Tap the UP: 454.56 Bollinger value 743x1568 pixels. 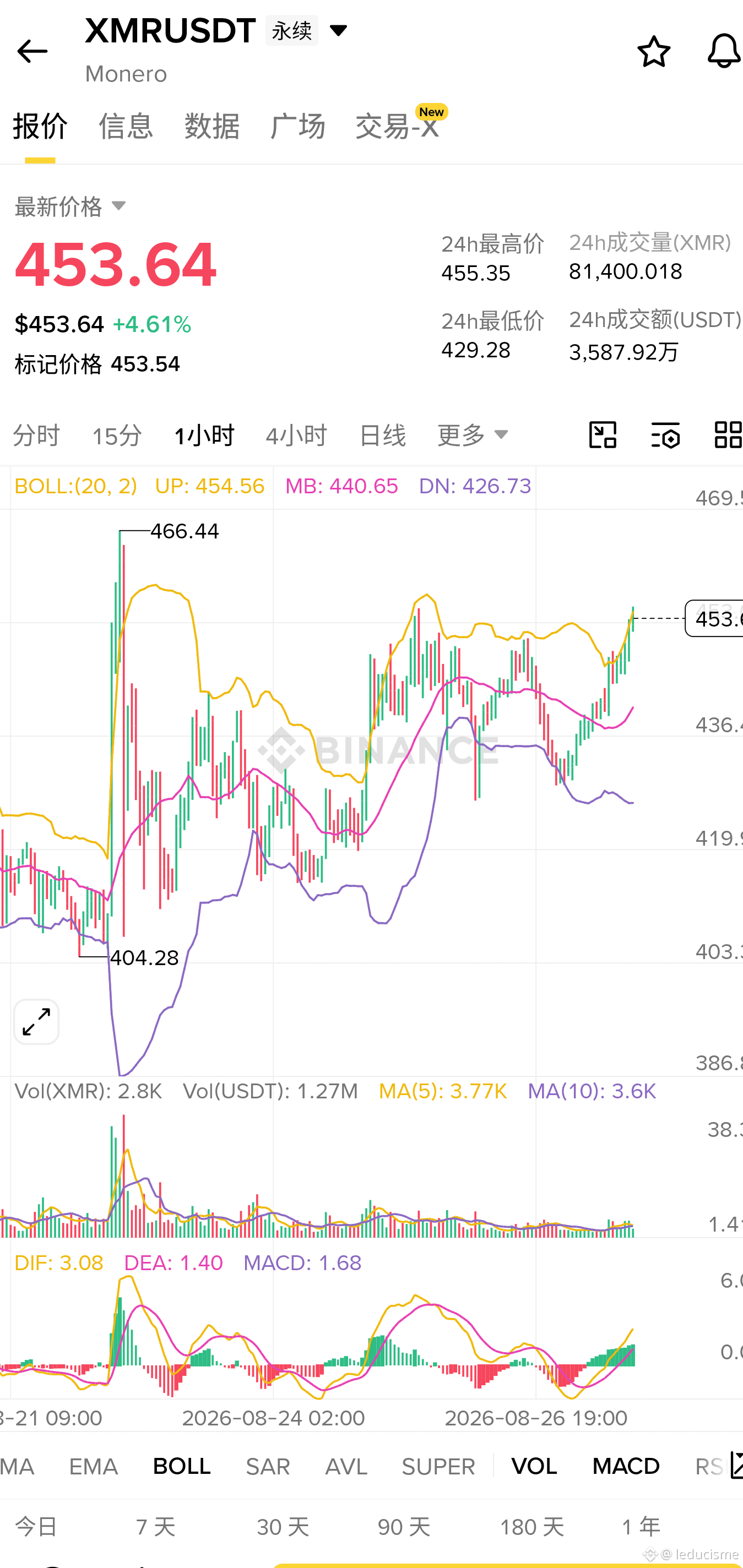tap(209, 486)
